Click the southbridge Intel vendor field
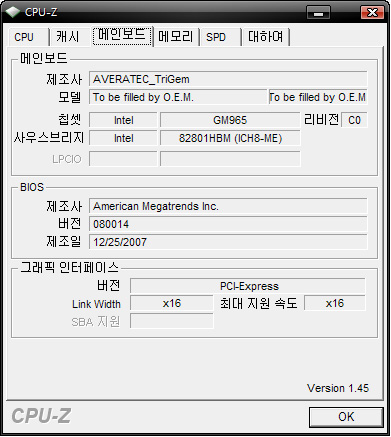Image resolution: width=391 pixels, height=437 pixels. [123, 138]
